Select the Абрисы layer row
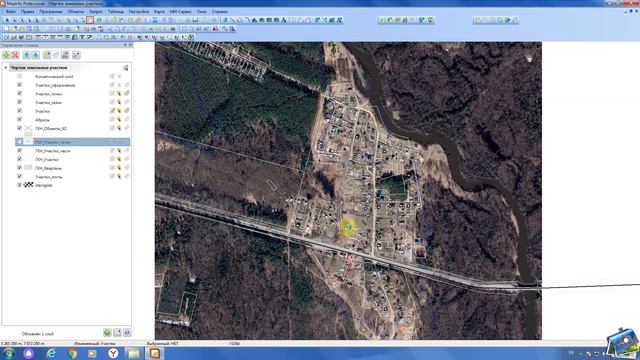This screenshot has height=360, width=640. point(73,120)
